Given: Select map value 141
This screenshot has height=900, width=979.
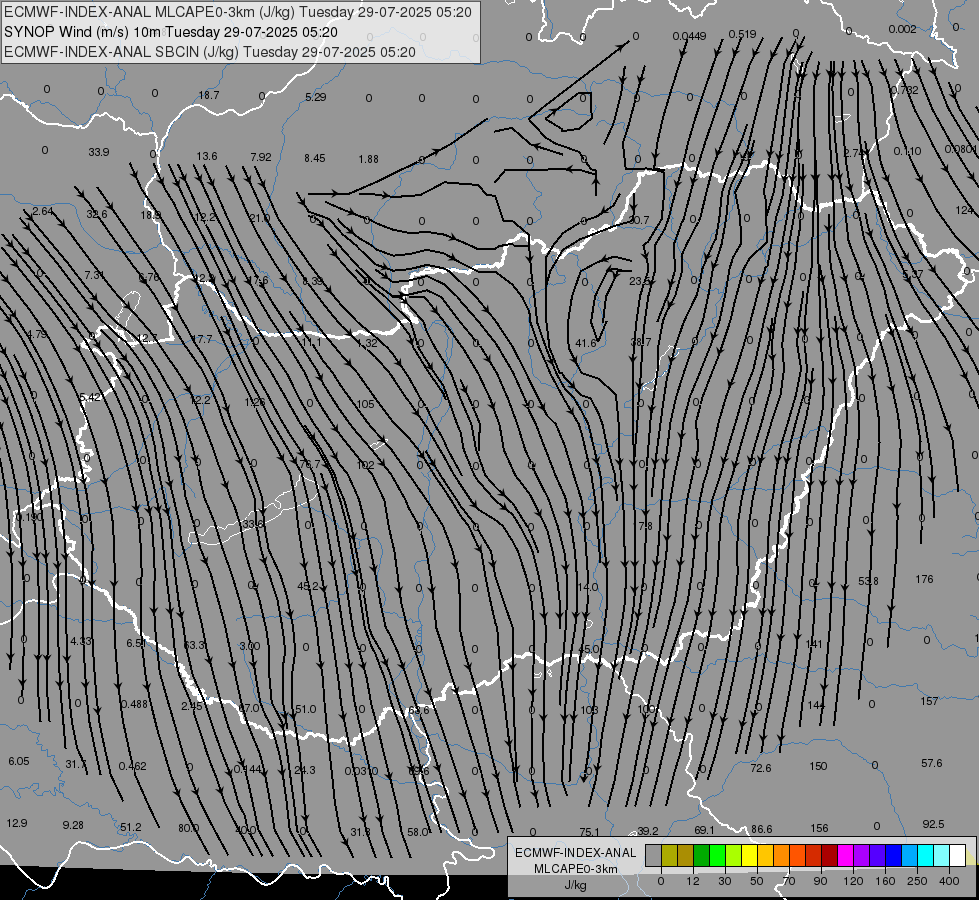Looking at the screenshot, I should click(x=814, y=643).
